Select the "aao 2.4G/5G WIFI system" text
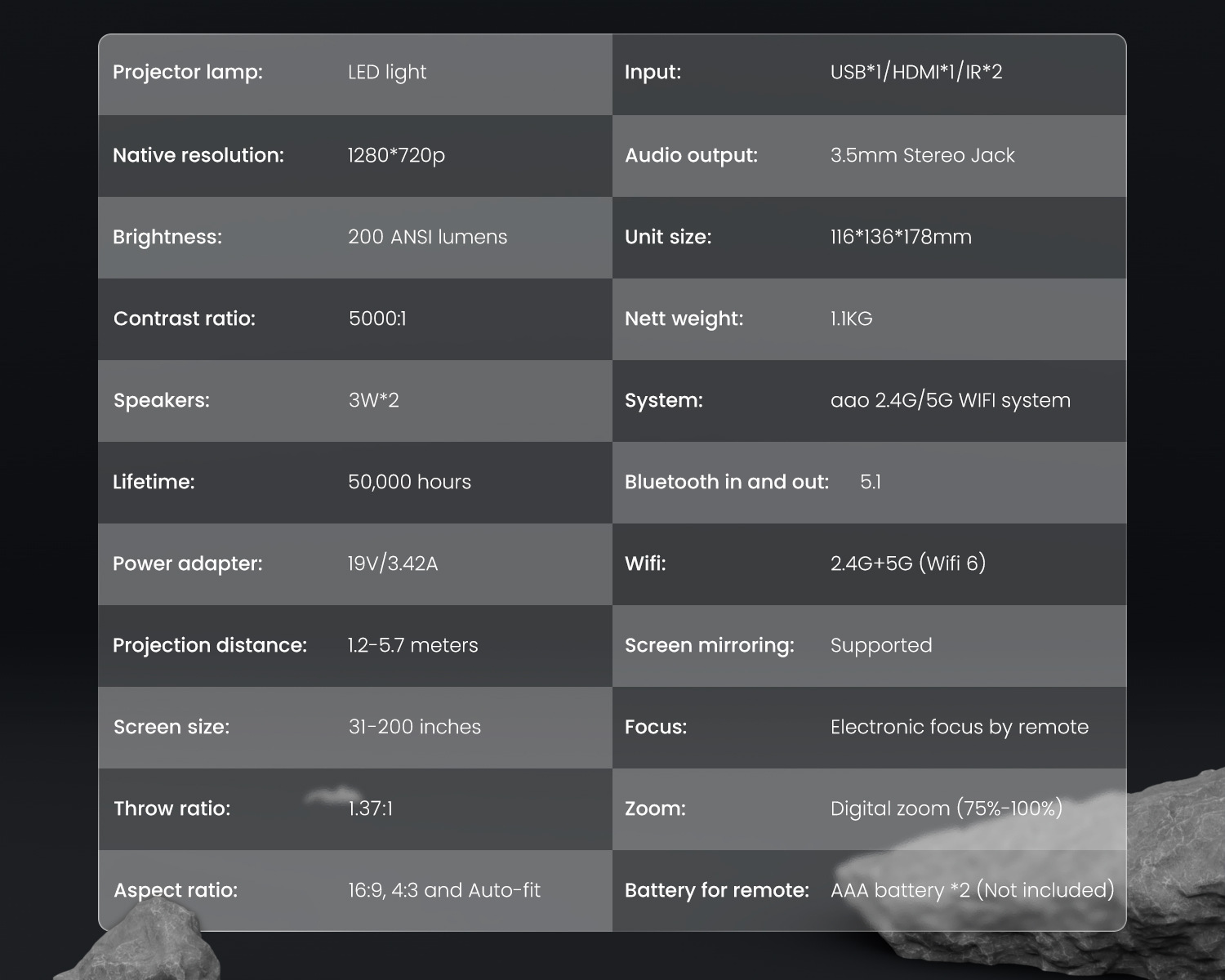 (950, 400)
